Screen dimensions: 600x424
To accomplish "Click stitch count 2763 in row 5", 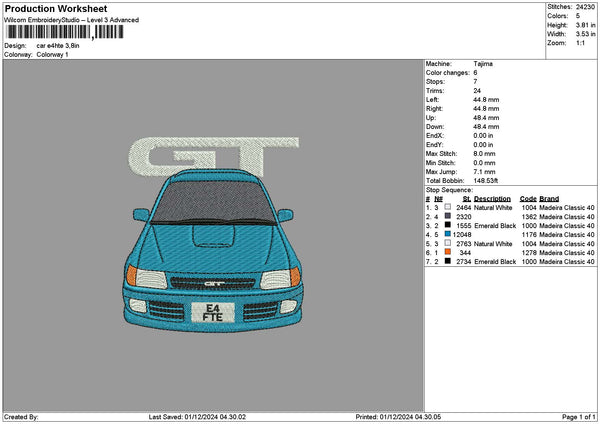I will click(x=463, y=244).
